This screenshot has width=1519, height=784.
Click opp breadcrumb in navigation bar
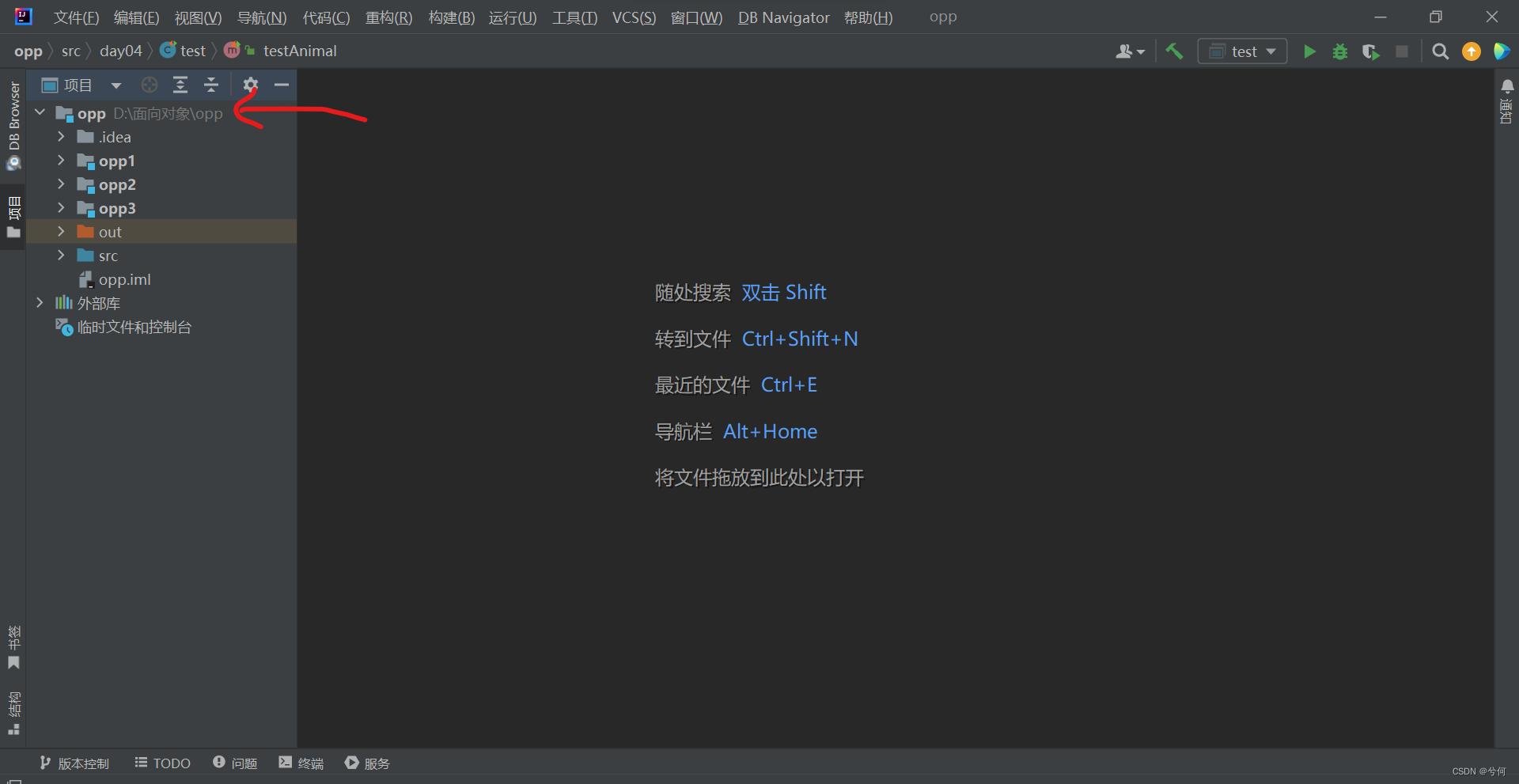pos(28,51)
